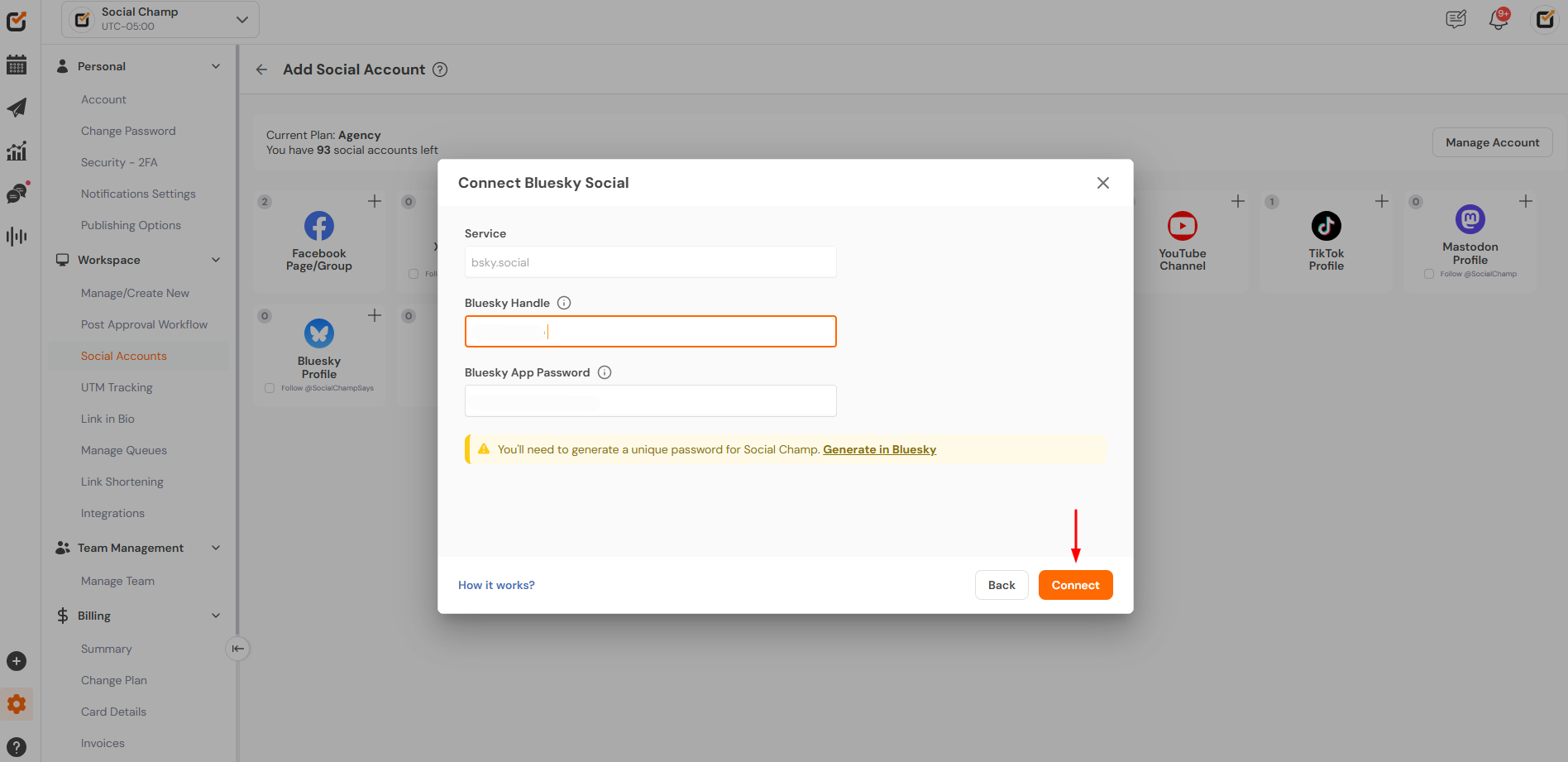Open the Generate in Bluesky link
1568x762 pixels.
[x=879, y=449]
